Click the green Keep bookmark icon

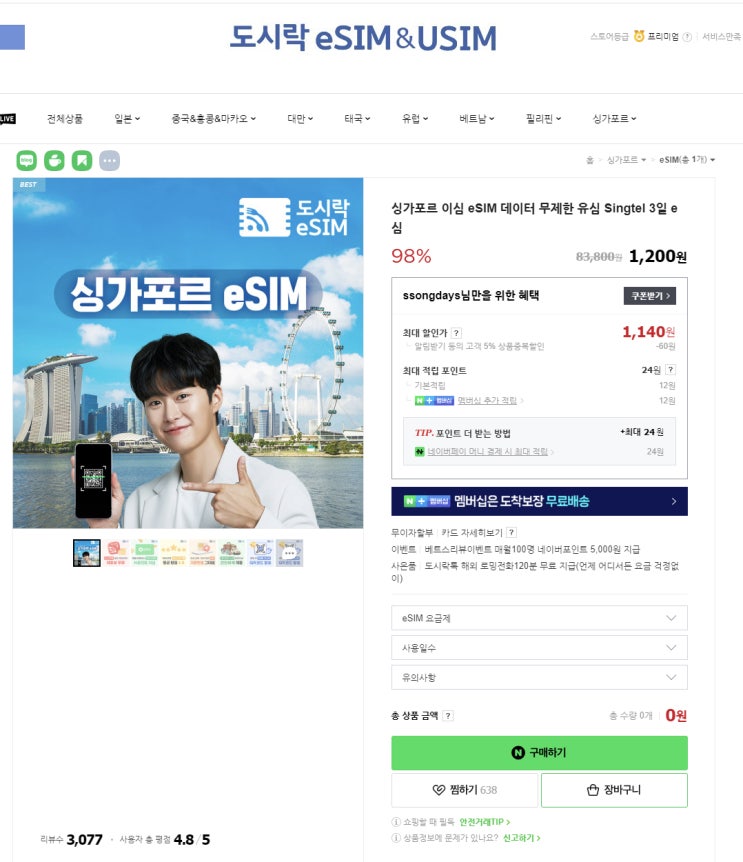82,161
